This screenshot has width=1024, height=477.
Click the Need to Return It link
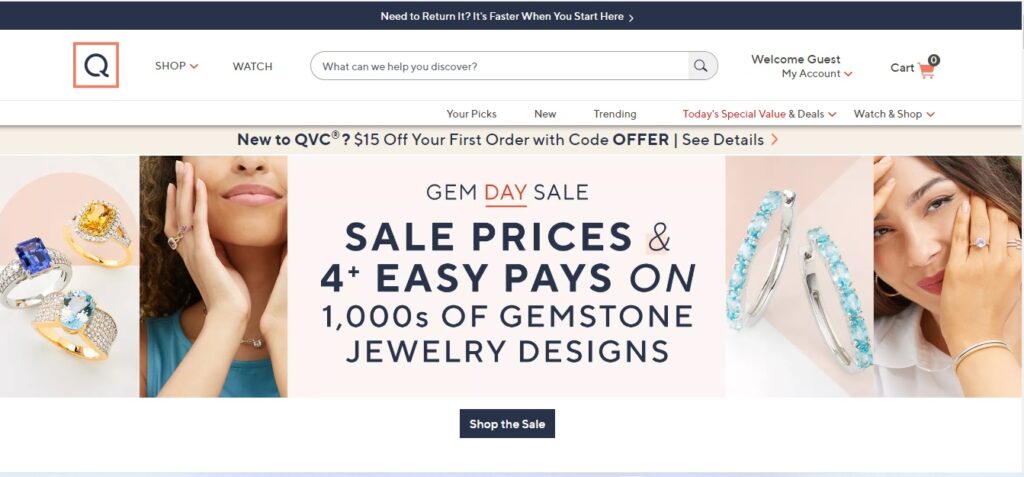(501, 17)
